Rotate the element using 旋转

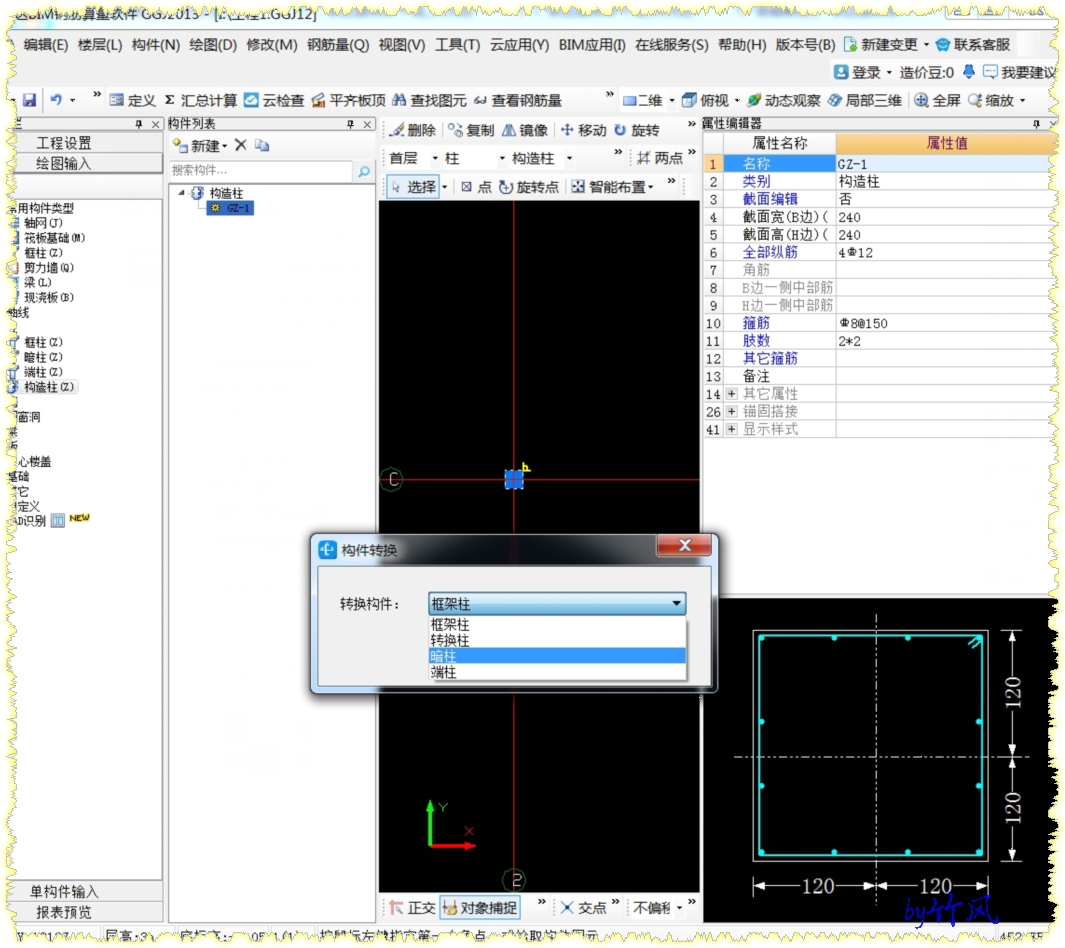636,130
